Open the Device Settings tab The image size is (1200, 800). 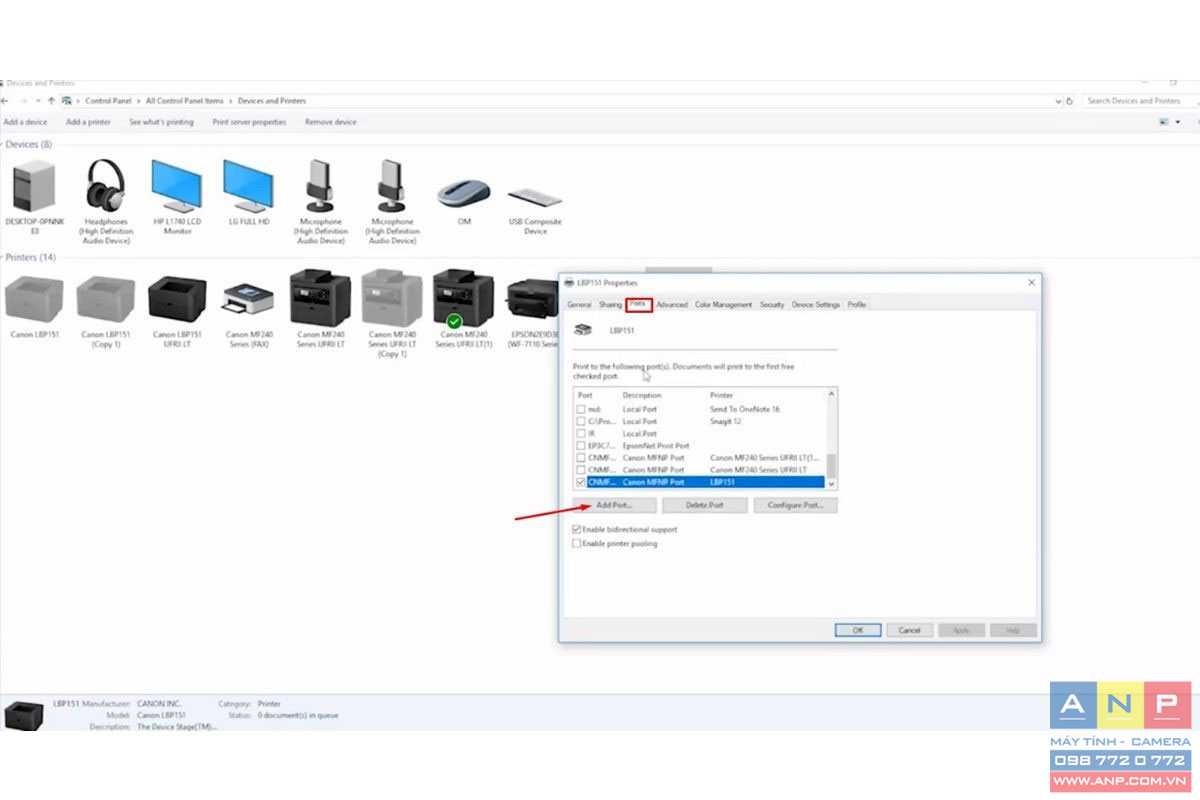(x=816, y=304)
